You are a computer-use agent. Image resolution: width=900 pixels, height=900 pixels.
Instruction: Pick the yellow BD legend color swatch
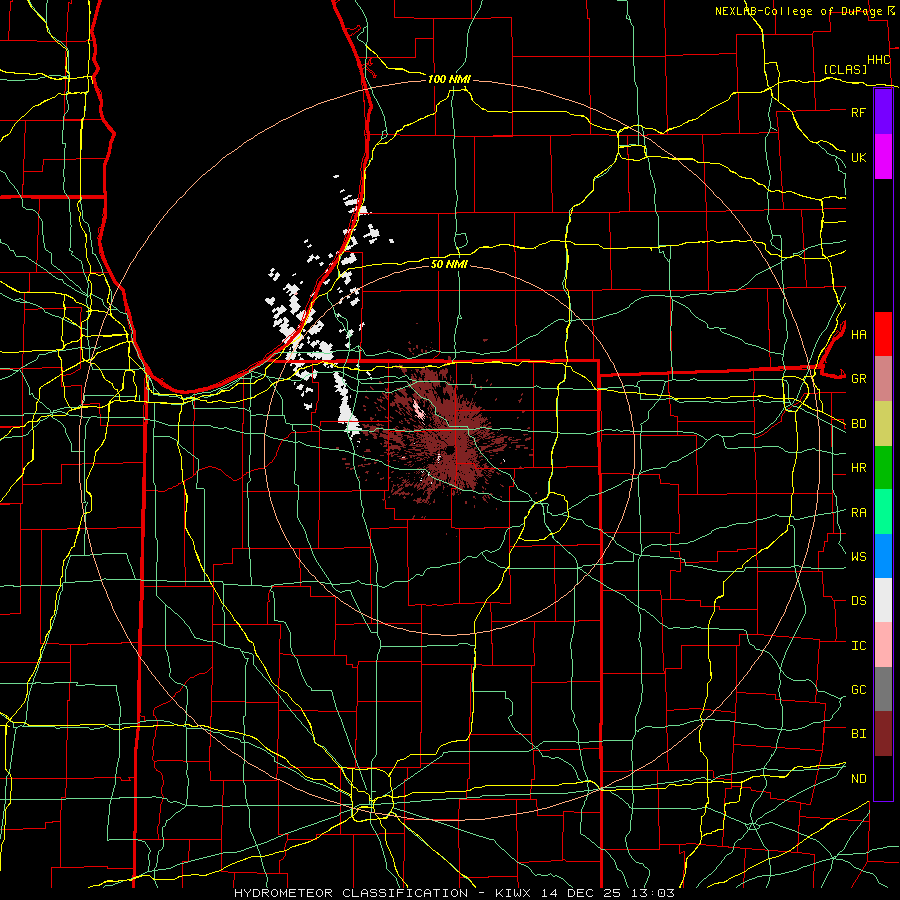(883, 424)
